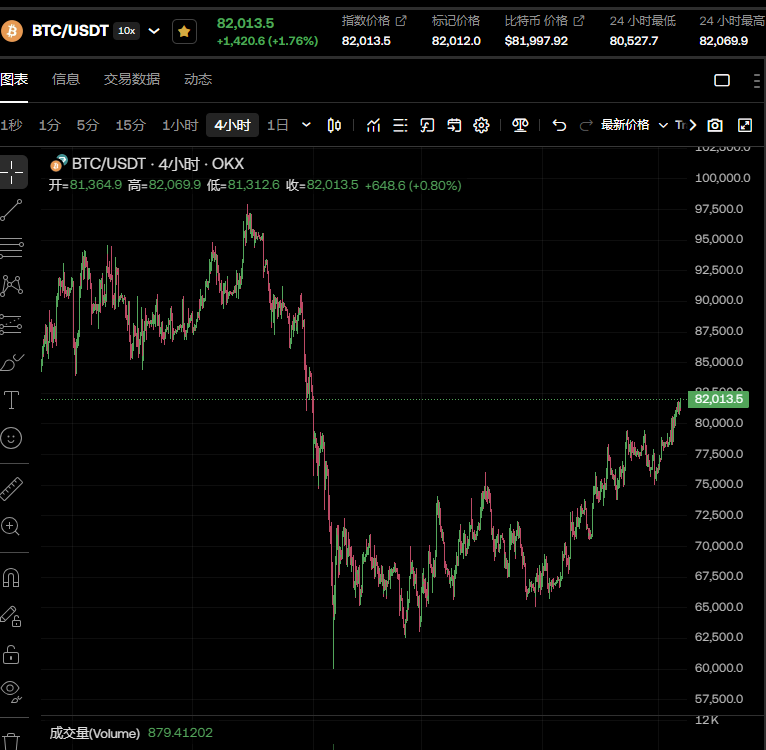Take a chart snapshot with camera icon
766x750 pixels.
click(x=715, y=126)
